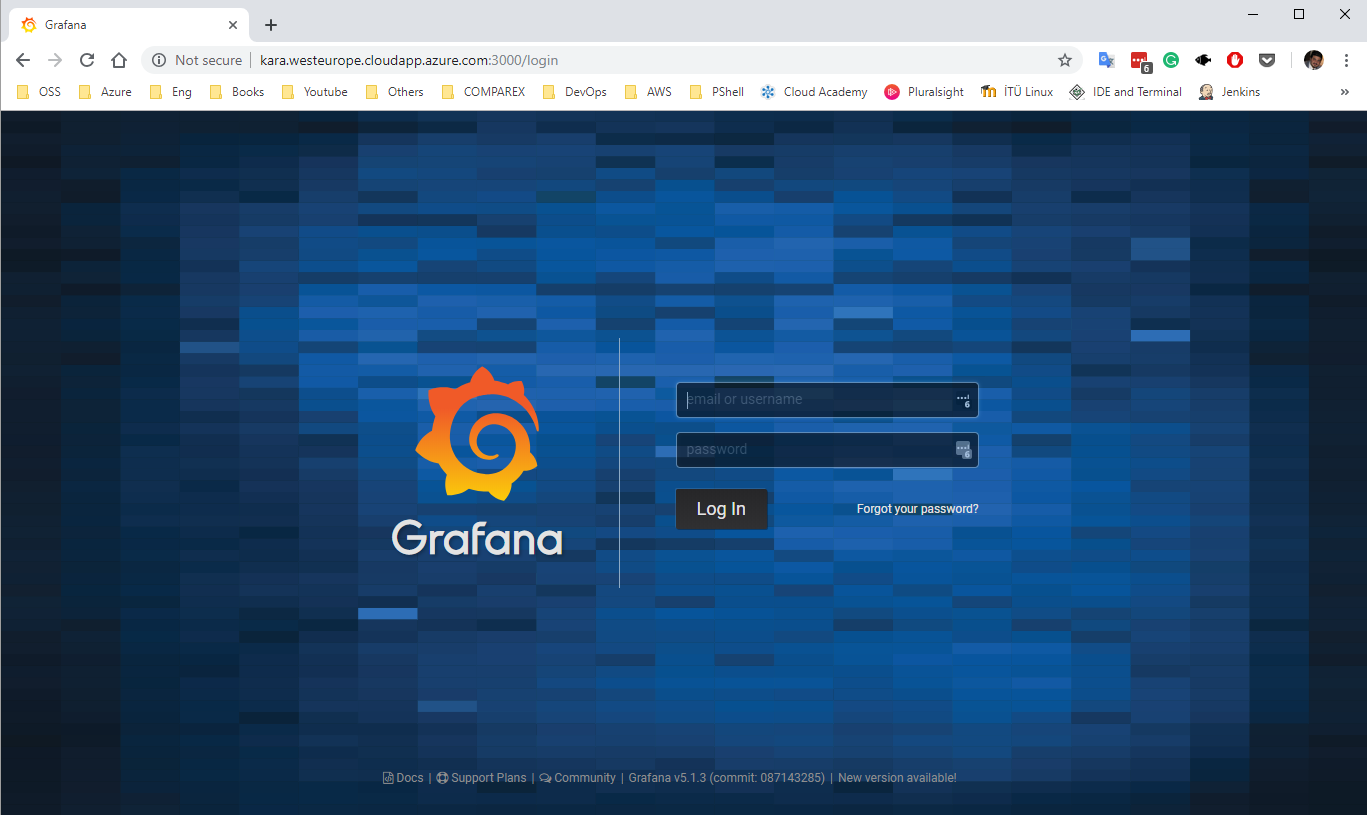Viewport: 1367px width, 815px height.
Task: Open the Jenkins bookmark
Action: pos(1229,92)
